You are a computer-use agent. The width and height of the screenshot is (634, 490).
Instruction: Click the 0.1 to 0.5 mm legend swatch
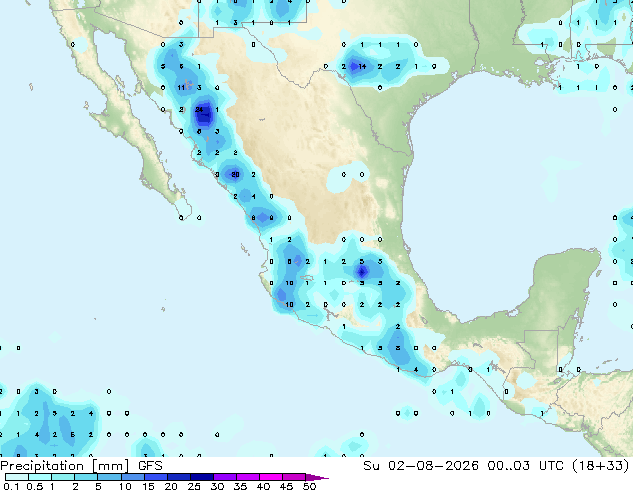tap(17, 477)
